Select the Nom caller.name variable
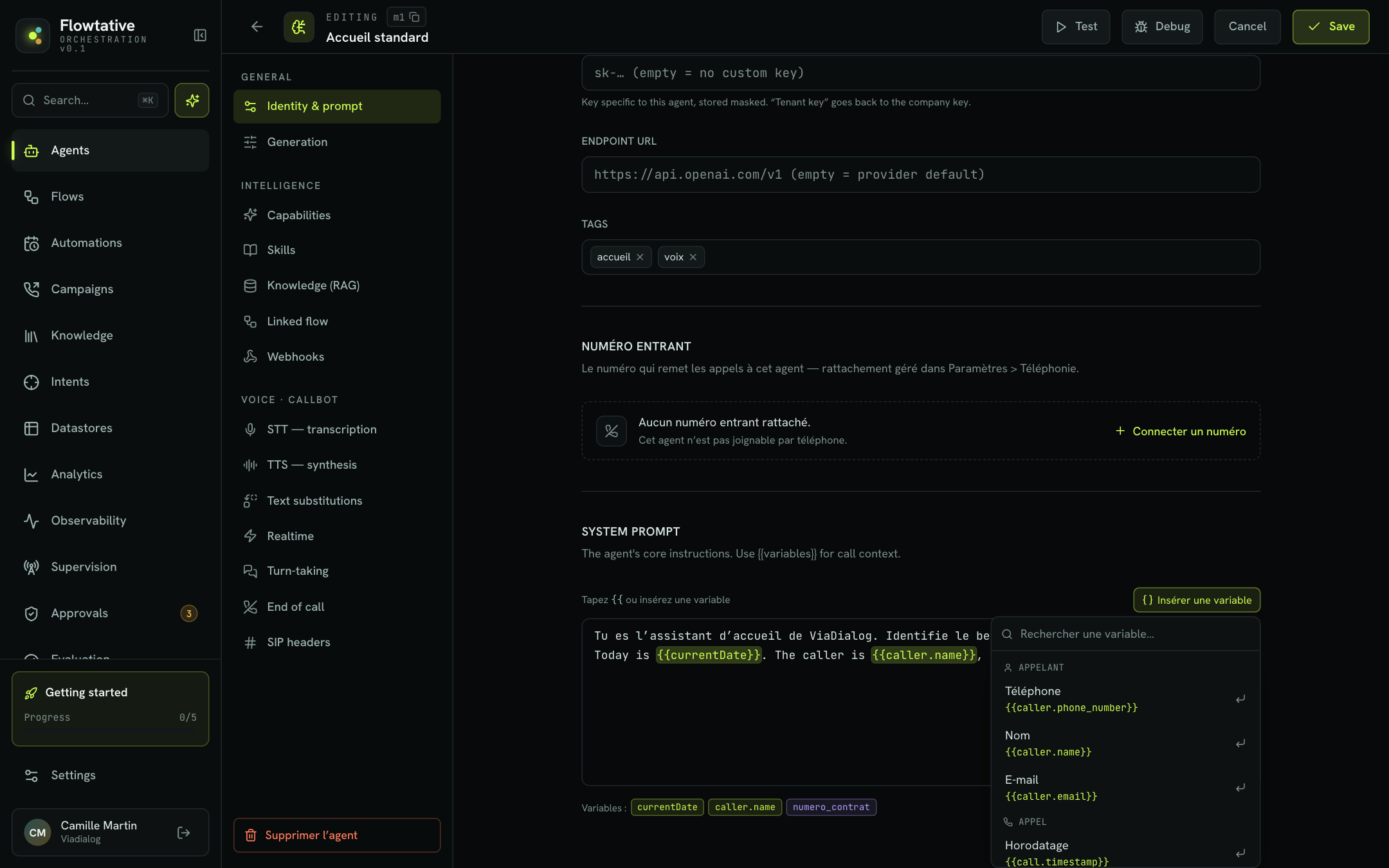 (x=1125, y=743)
